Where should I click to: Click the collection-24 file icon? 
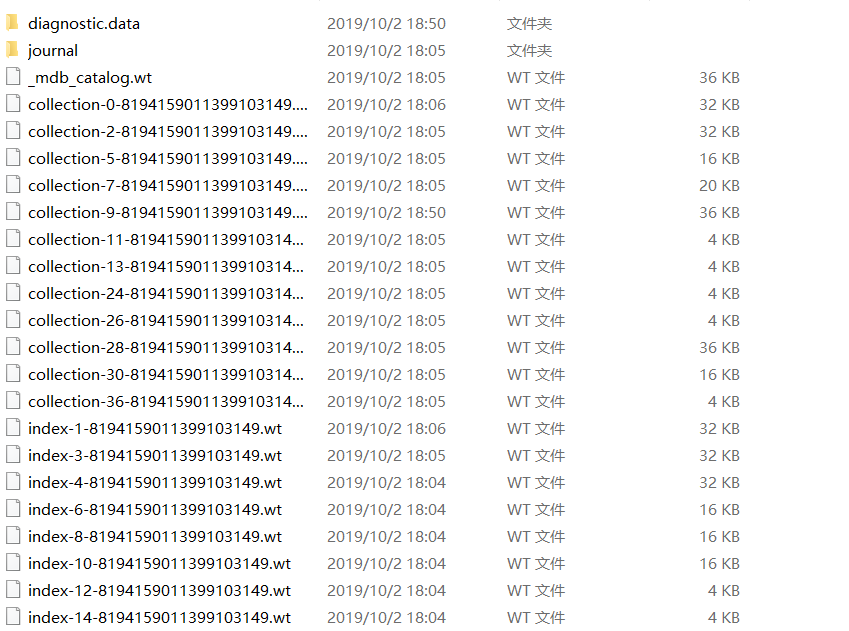13,293
